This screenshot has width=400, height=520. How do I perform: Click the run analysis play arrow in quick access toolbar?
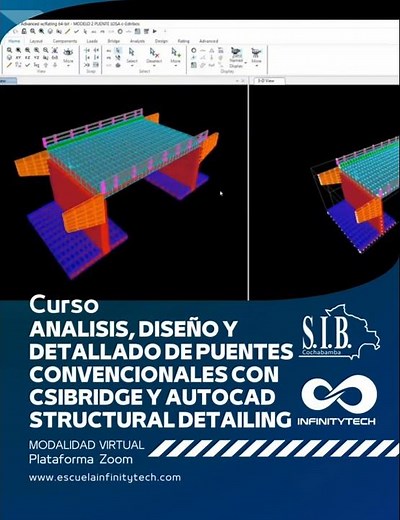click(155, 31)
